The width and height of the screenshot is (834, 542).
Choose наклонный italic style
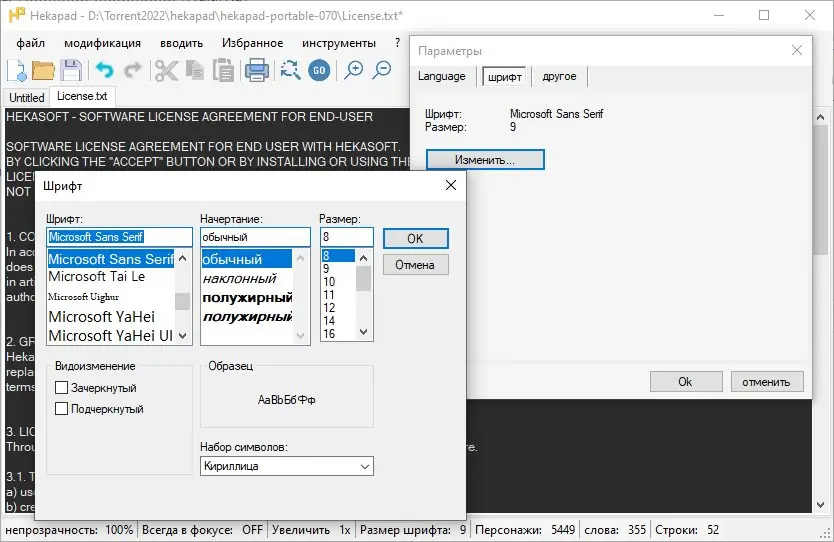coord(247,278)
